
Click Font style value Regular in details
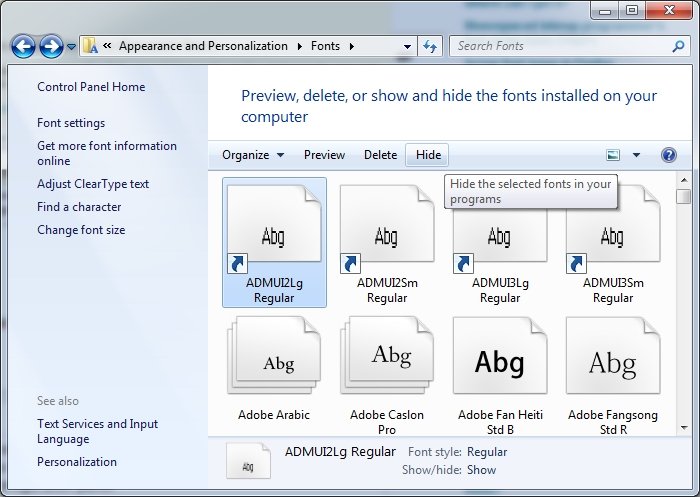[x=487, y=452]
